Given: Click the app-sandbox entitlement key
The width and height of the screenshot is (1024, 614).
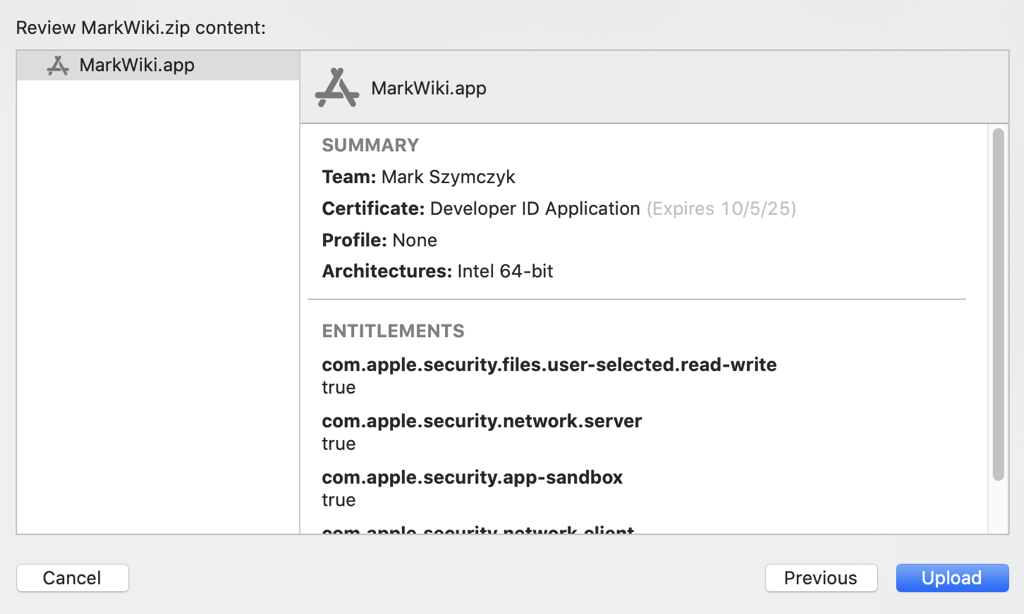Looking at the screenshot, I should coord(472,477).
